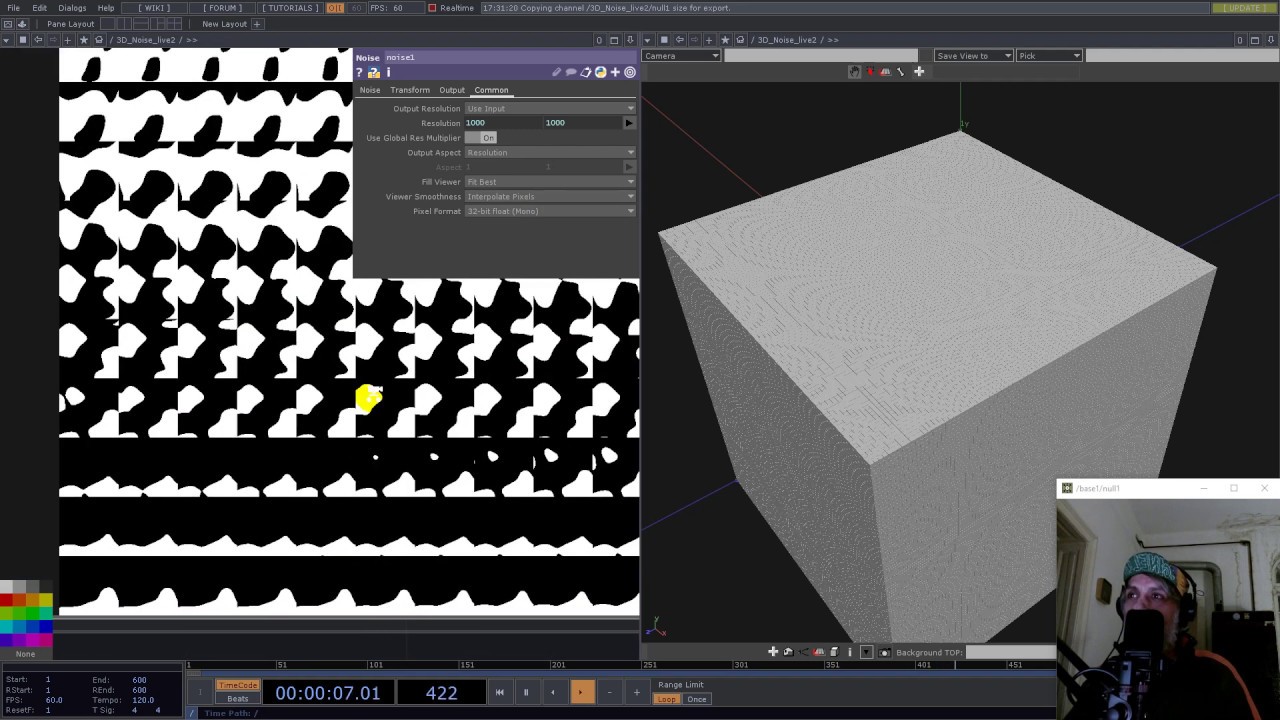Click the play forward button
This screenshot has width=1280, height=720.
pos(581,692)
